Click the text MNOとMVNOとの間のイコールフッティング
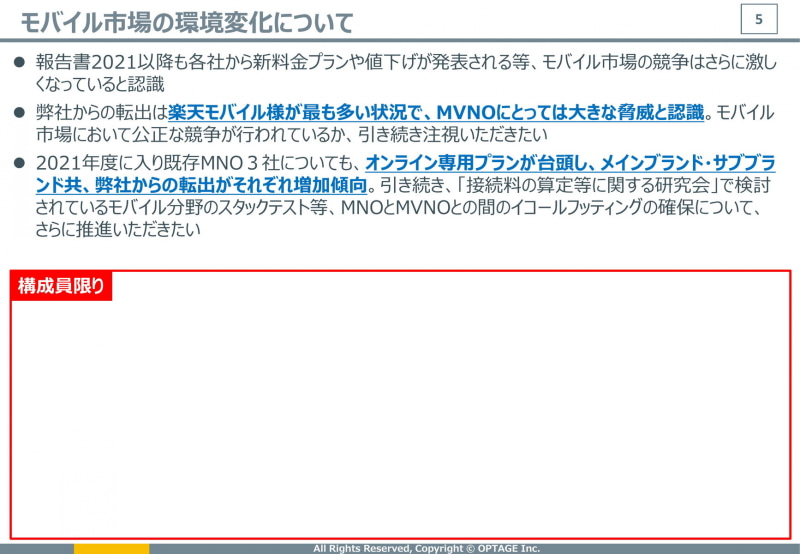The width and height of the screenshot is (800, 554). click(x=491, y=207)
